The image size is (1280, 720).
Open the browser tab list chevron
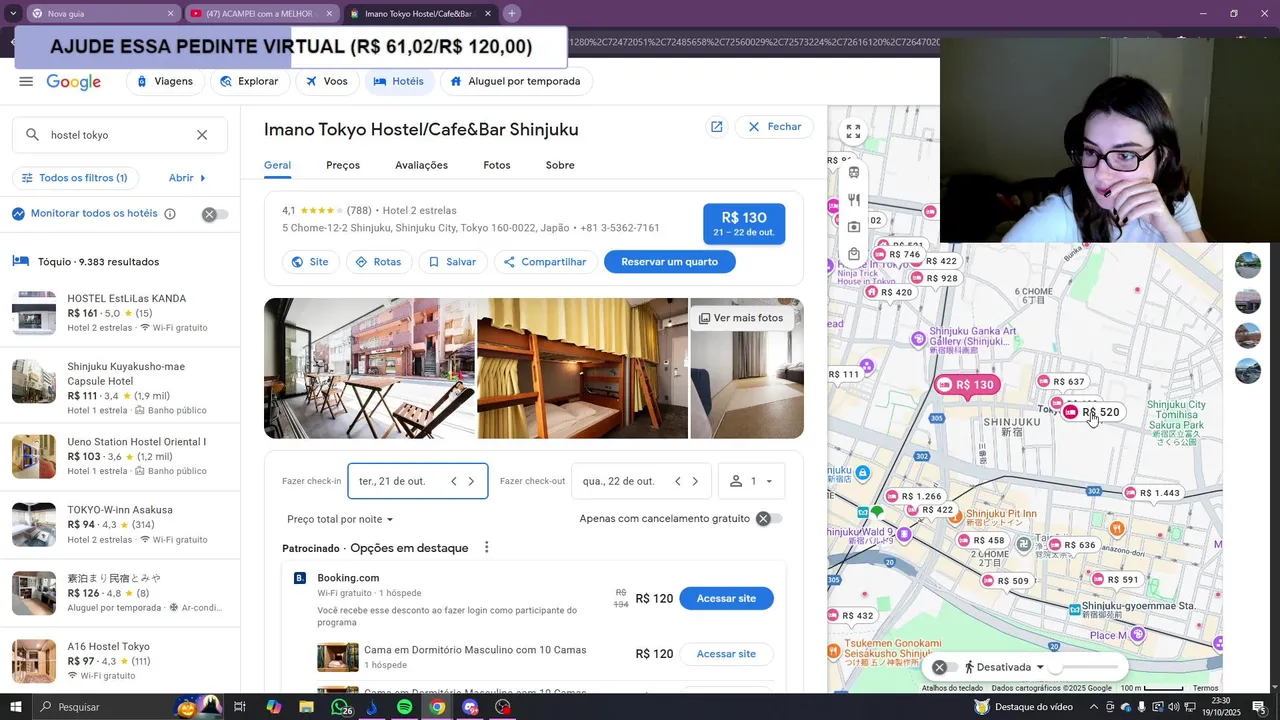pyautogui.click(x=13, y=13)
